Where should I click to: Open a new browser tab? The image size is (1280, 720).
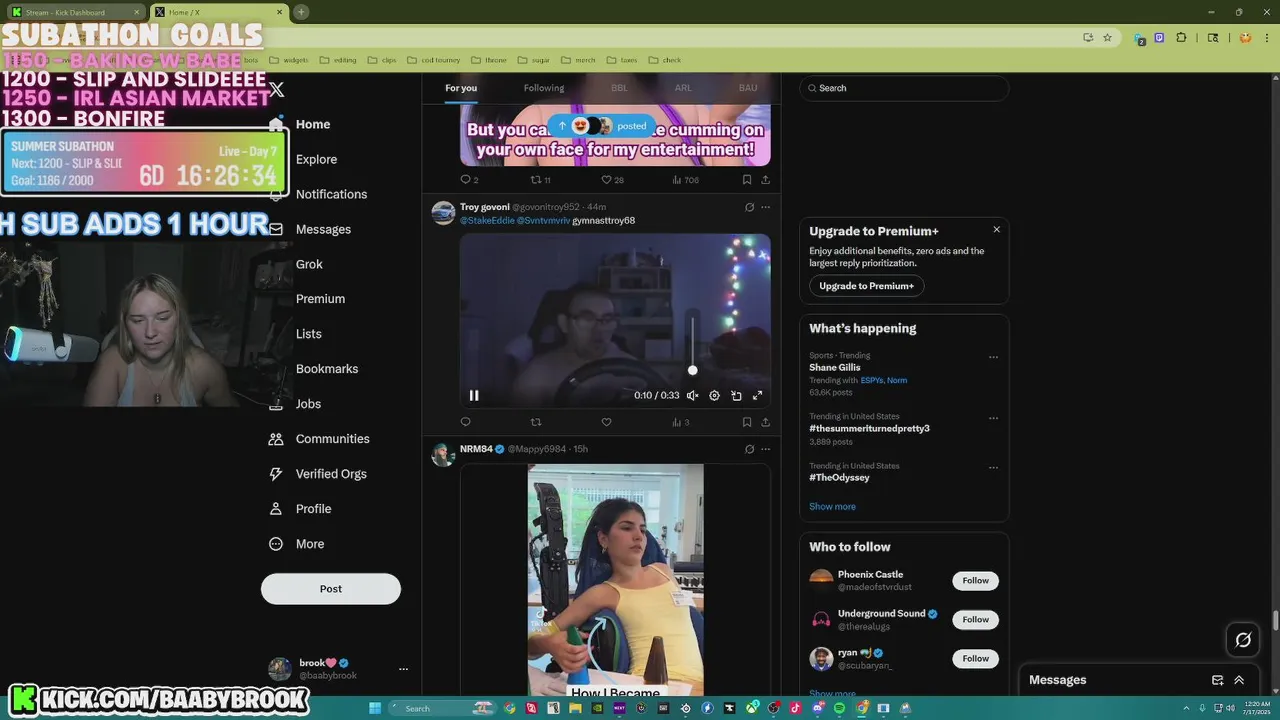tap(301, 12)
